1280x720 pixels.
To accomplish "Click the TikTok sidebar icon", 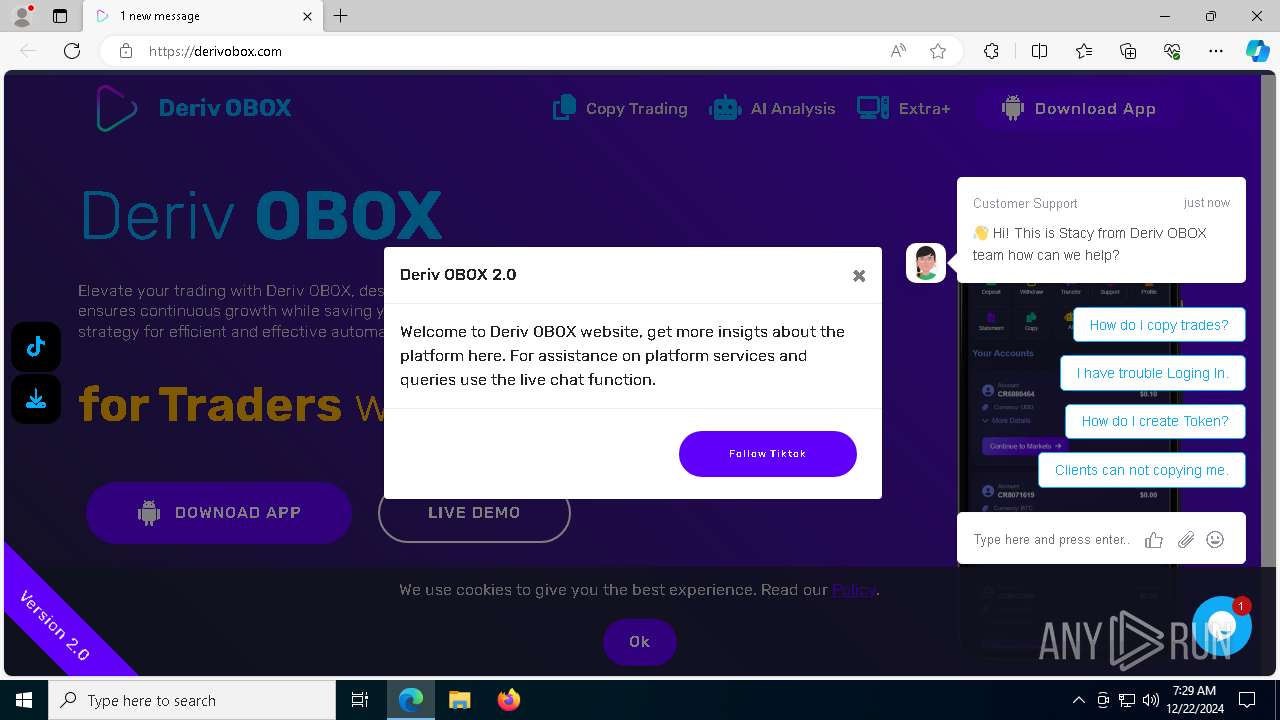I will 36,347.
